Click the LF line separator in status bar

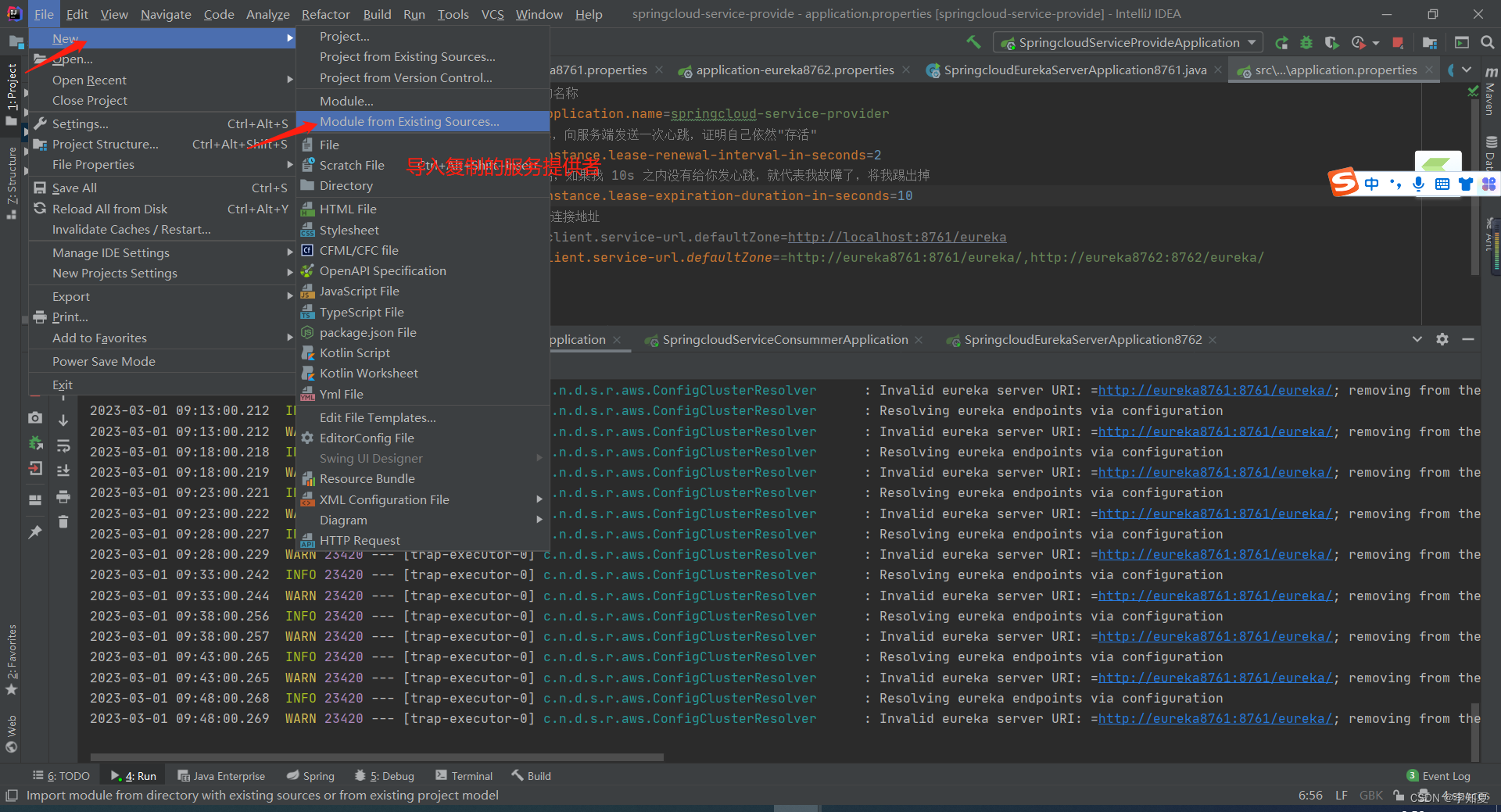click(x=1342, y=796)
